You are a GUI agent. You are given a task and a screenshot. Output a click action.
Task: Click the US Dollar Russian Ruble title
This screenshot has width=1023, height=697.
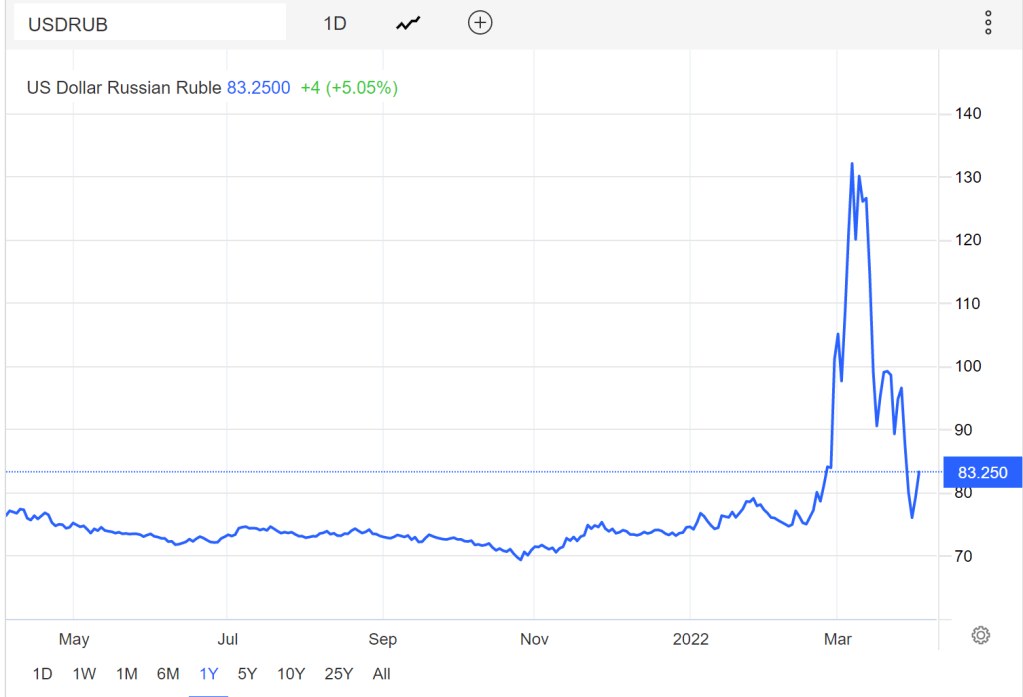[x=124, y=88]
